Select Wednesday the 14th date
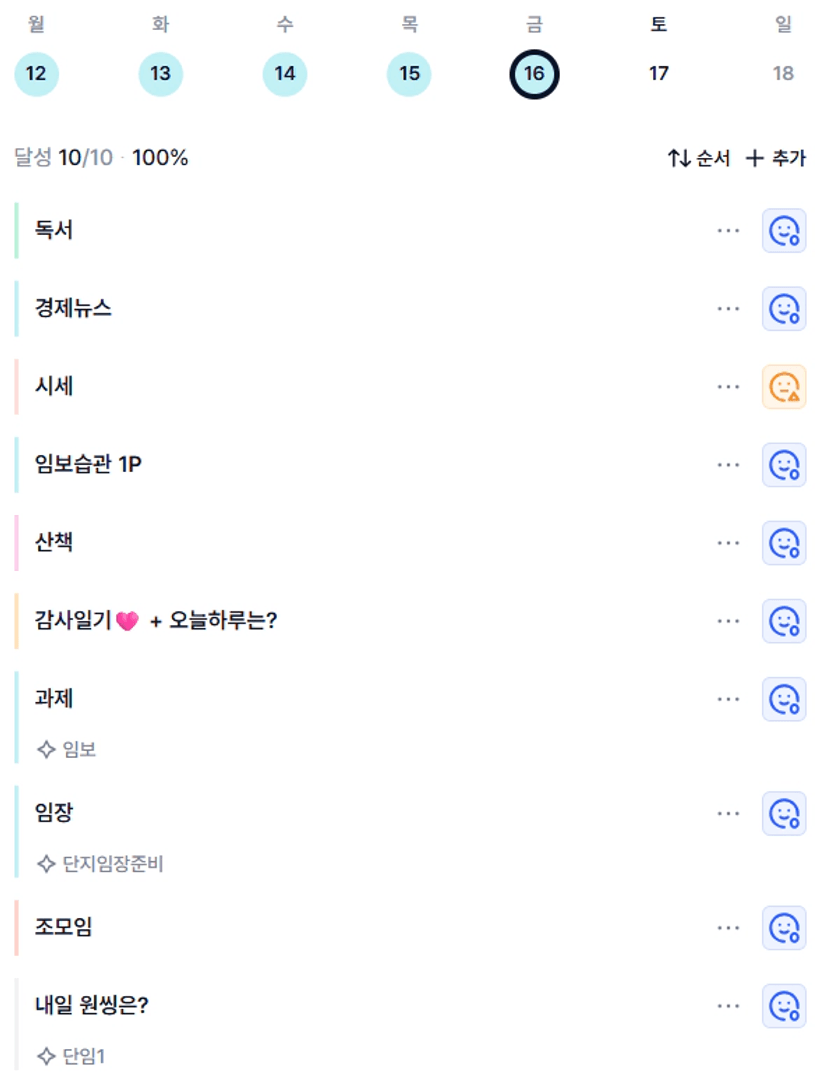This screenshot has height=1085, width=827. pos(285,74)
